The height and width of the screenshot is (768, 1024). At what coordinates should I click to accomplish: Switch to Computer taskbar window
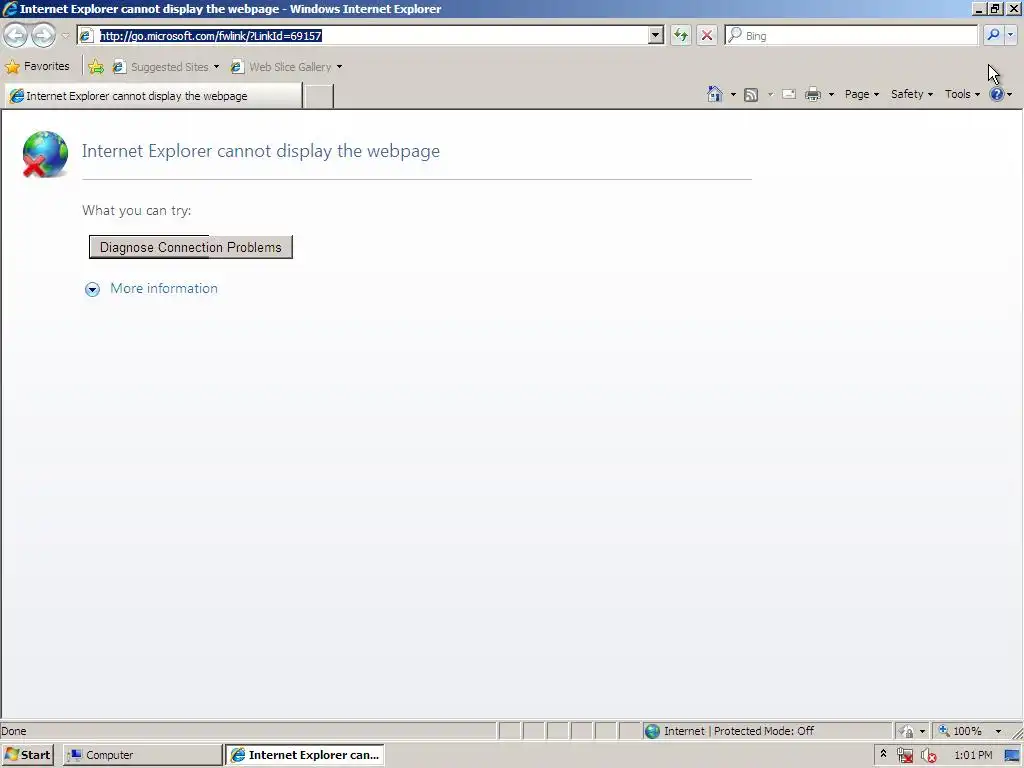(x=142, y=755)
